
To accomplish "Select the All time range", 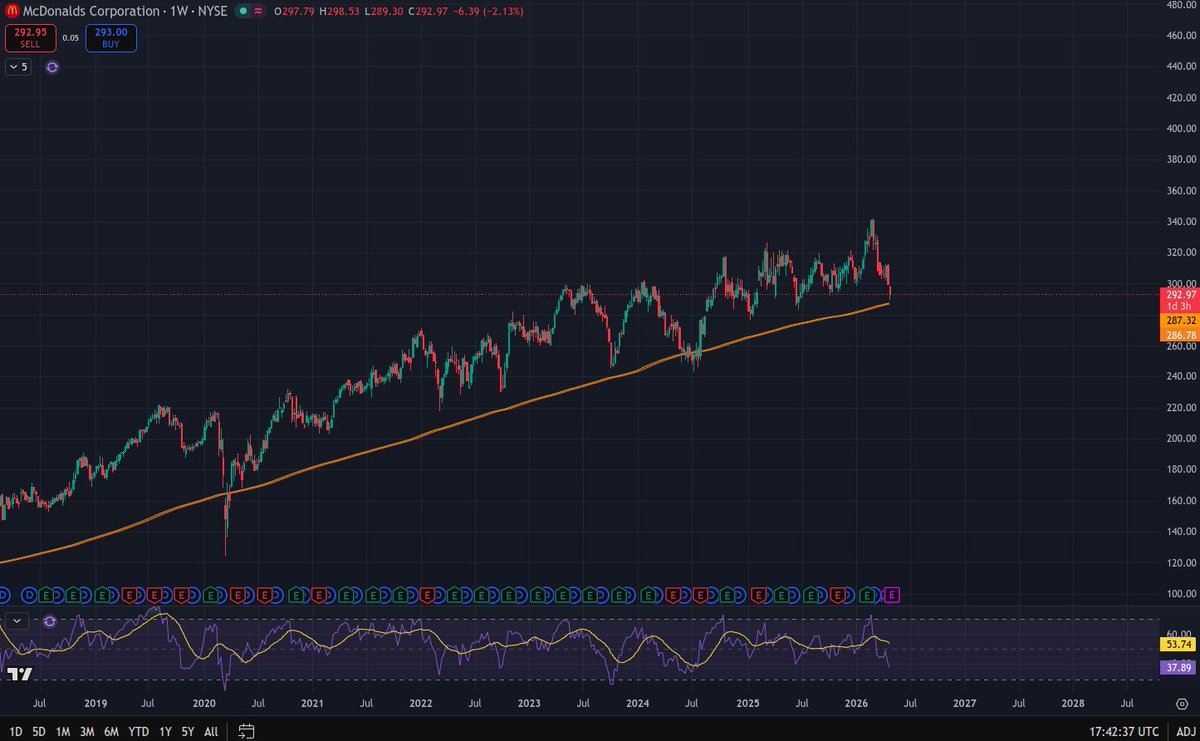I will click(211, 731).
